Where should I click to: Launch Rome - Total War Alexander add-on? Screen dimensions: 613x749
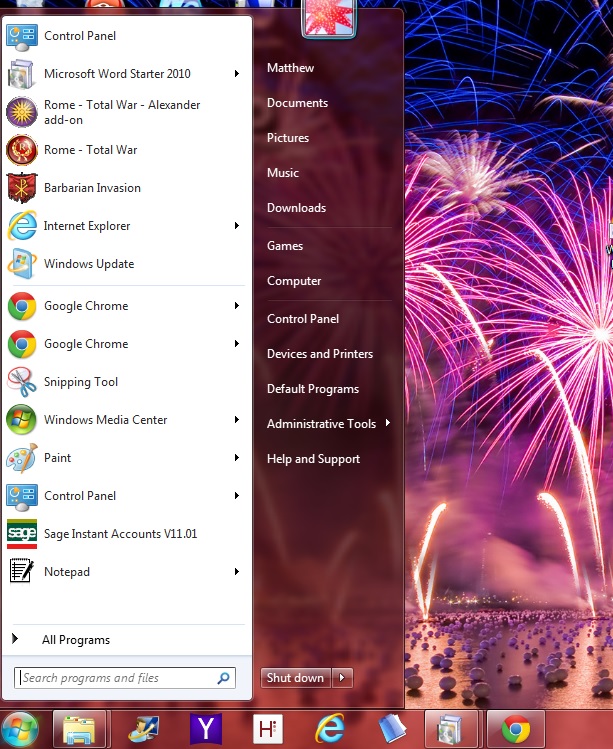point(120,112)
